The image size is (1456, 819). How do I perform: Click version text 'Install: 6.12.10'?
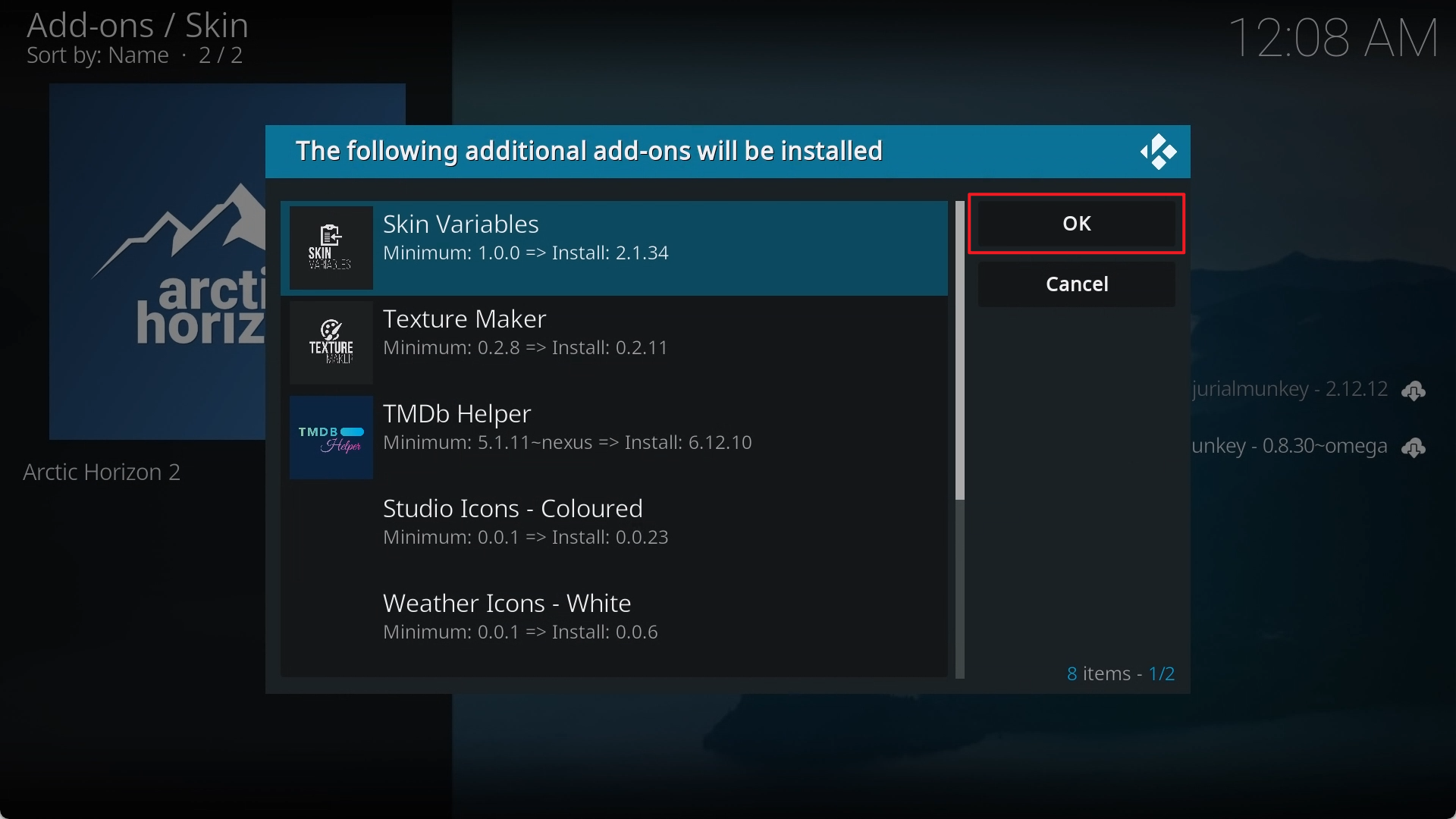pos(689,443)
